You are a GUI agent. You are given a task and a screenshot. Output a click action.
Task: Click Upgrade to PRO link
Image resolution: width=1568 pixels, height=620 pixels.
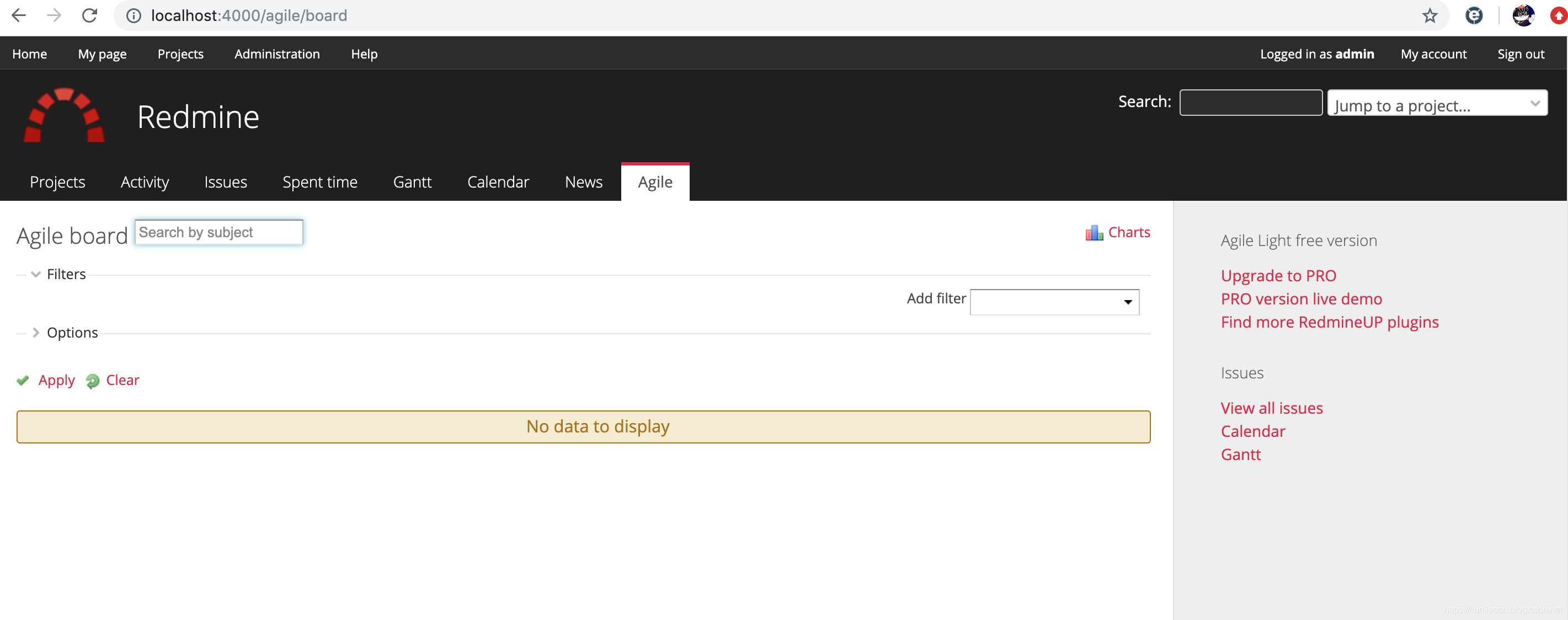coord(1278,275)
